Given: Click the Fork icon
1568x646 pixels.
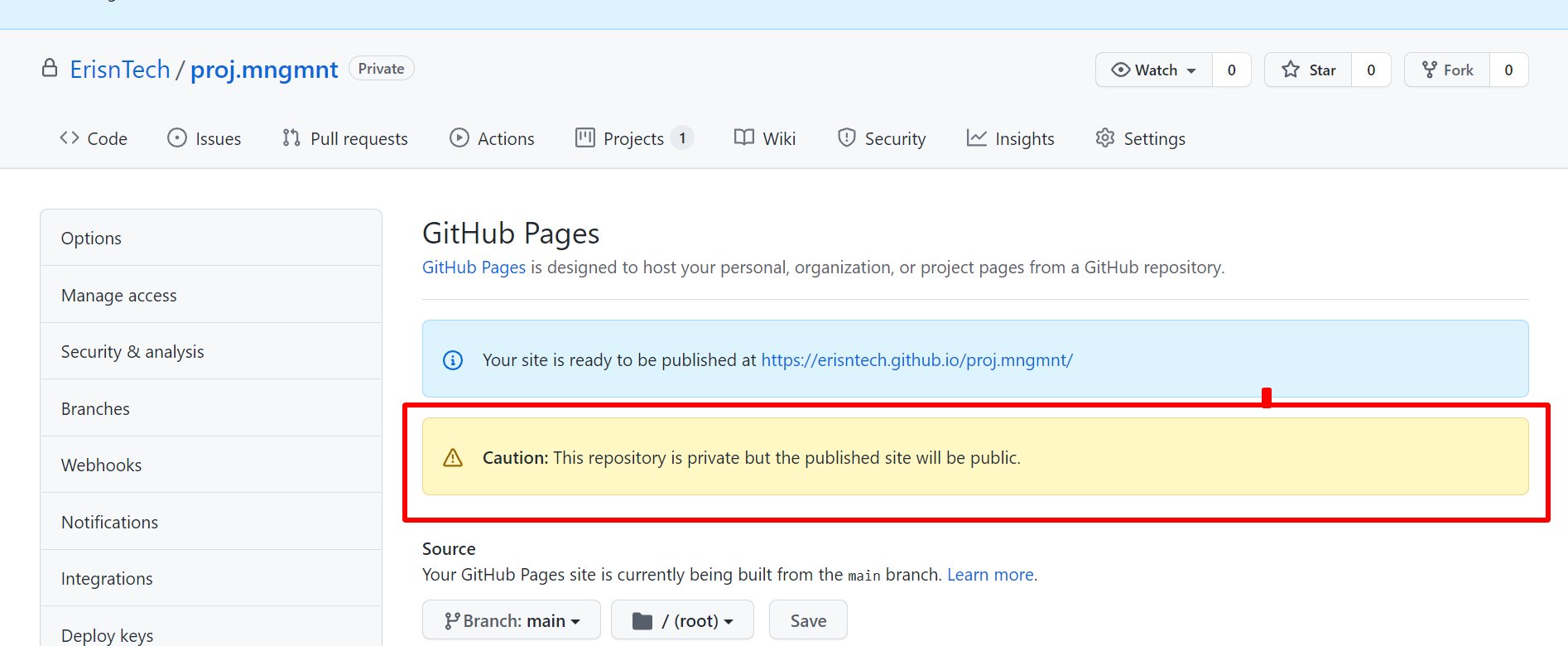Looking at the screenshot, I should tap(1430, 70).
